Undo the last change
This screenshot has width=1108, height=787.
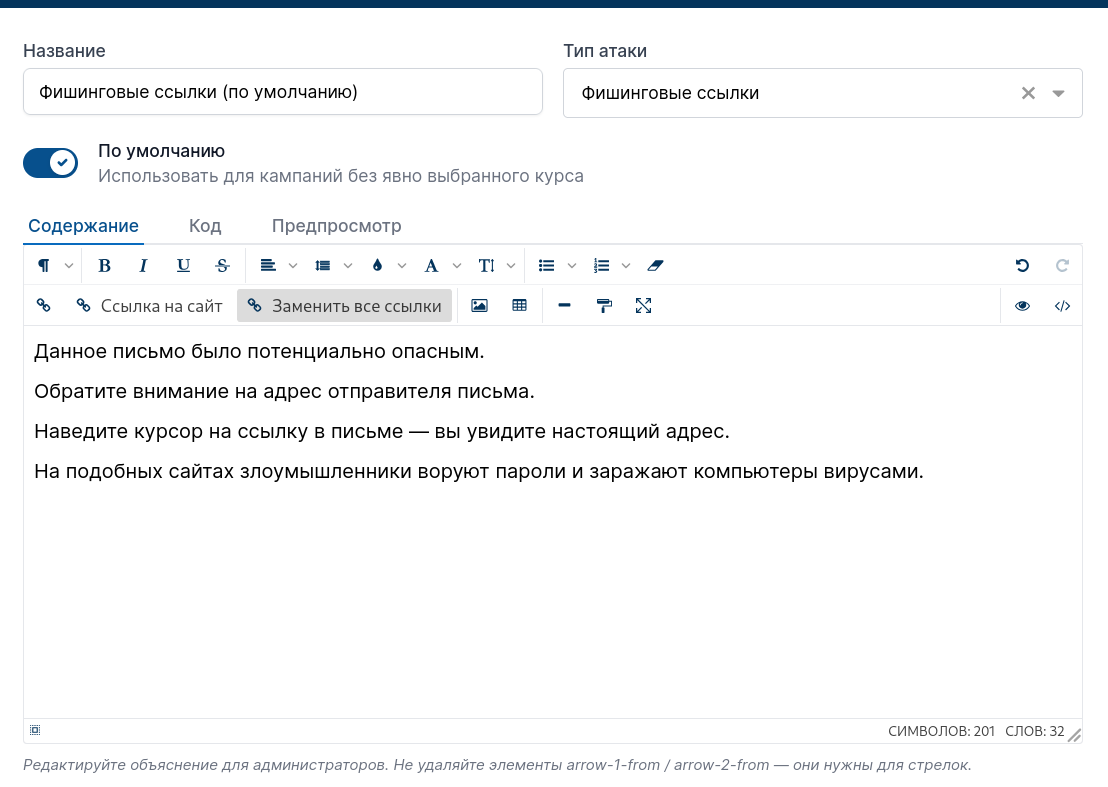tap(1022, 266)
